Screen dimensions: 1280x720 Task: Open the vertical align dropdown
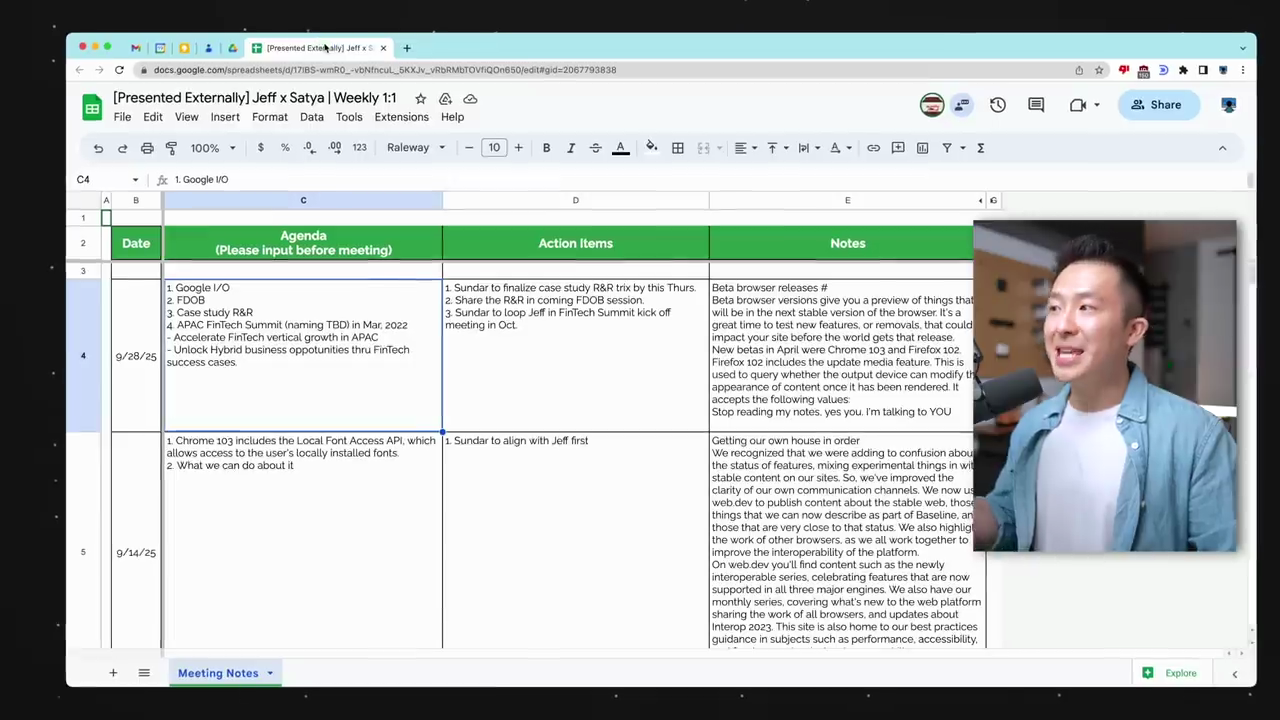777,148
